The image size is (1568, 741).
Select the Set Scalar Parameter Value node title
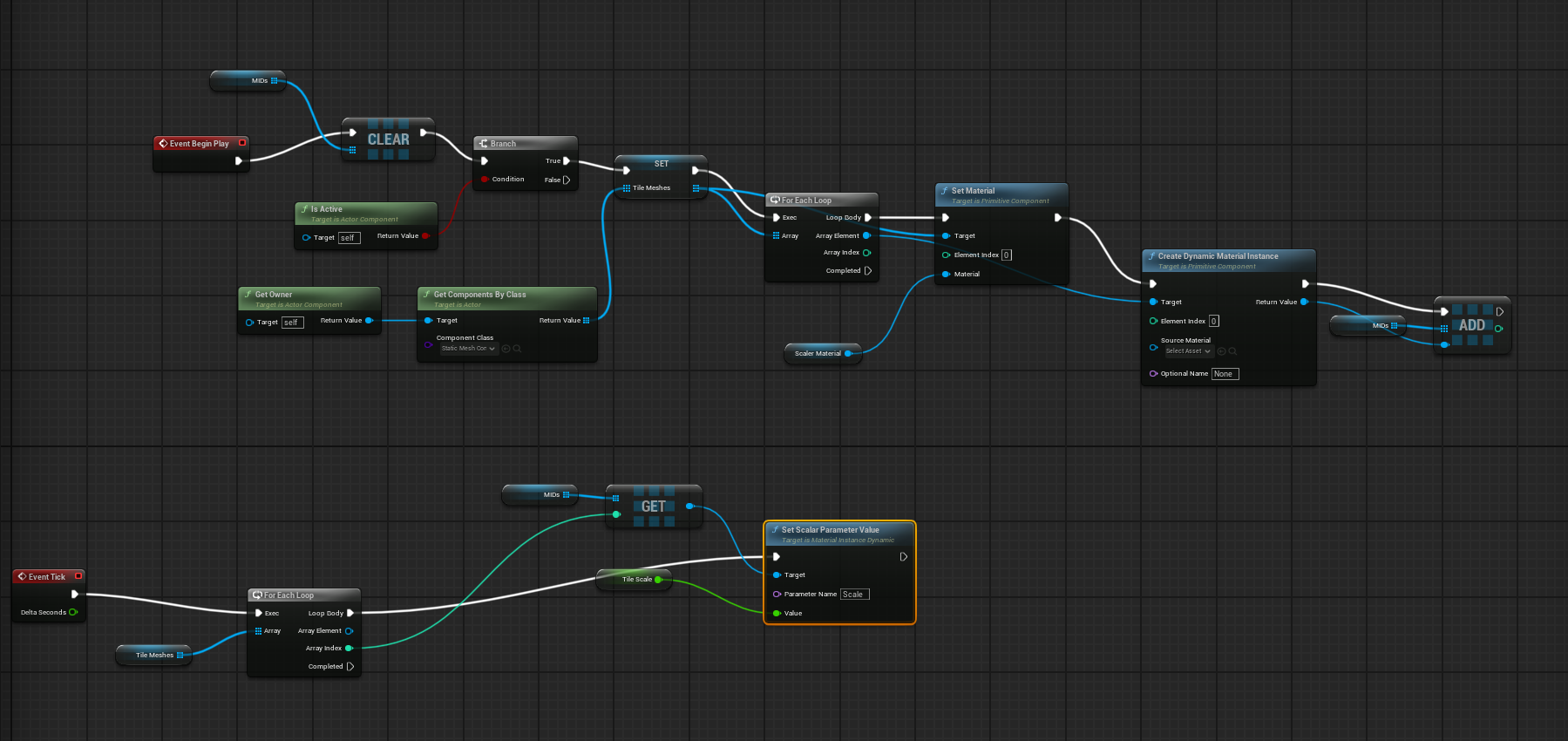click(830, 530)
